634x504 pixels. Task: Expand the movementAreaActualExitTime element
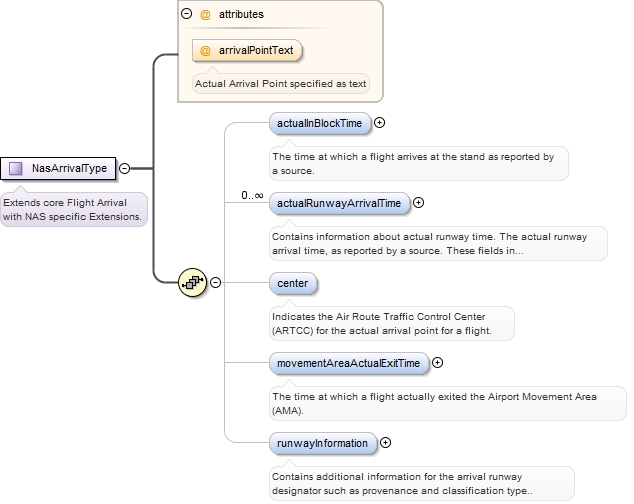click(x=437, y=363)
